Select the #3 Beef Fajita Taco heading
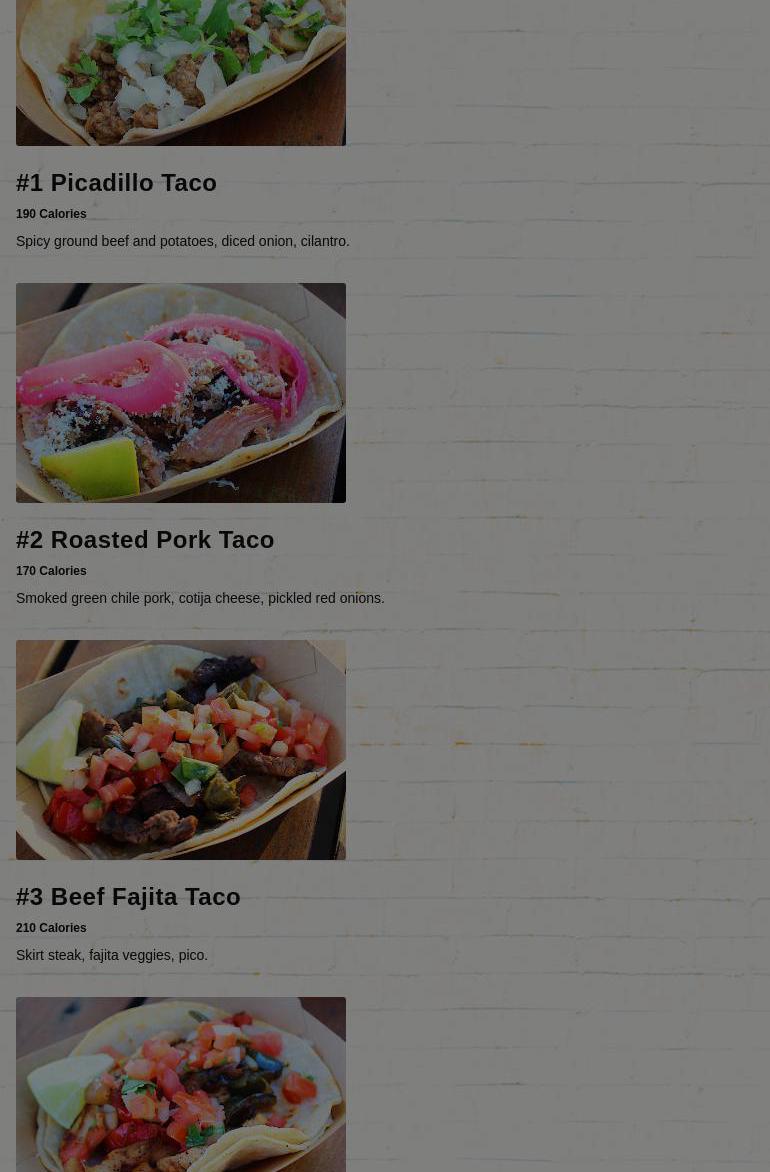Viewport: 770px width, 1172px height. [129, 897]
